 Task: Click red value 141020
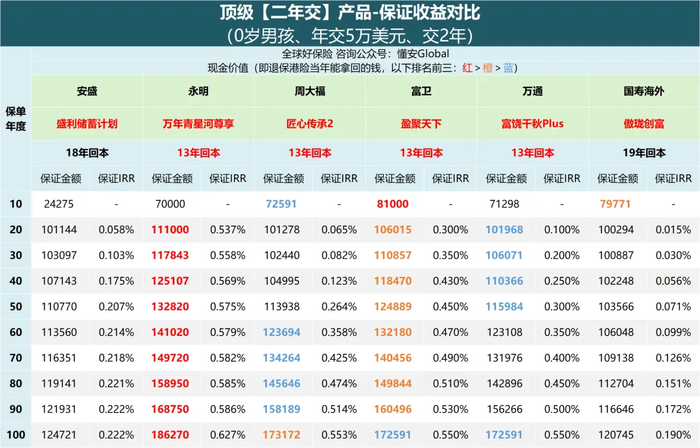pos(170,332)
